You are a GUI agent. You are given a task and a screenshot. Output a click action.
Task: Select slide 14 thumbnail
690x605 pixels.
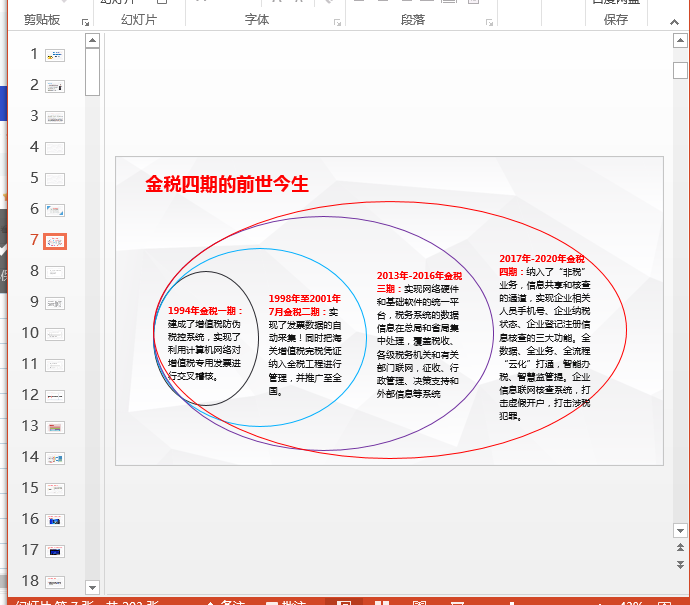point(55,458)
